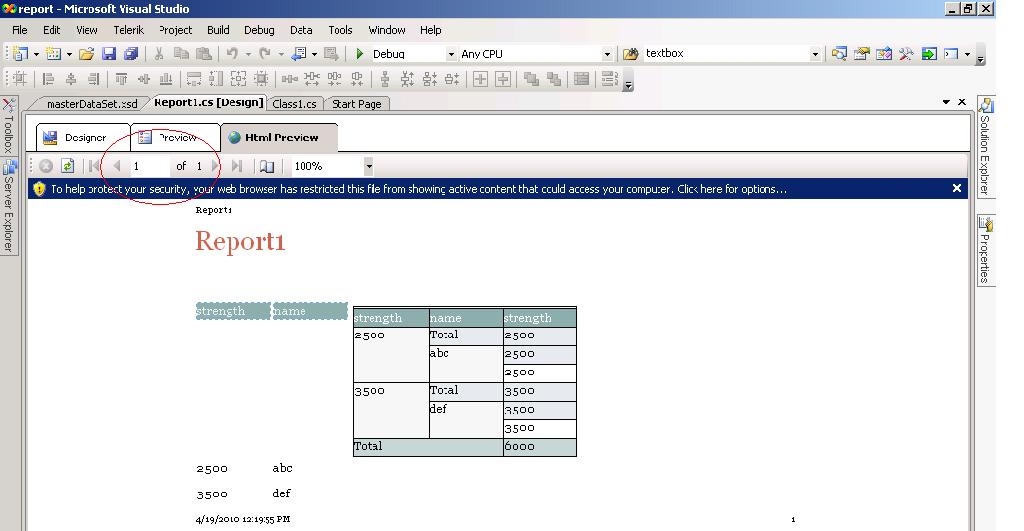Open the Undo history dropdown arrow

(x=248, y=54)
